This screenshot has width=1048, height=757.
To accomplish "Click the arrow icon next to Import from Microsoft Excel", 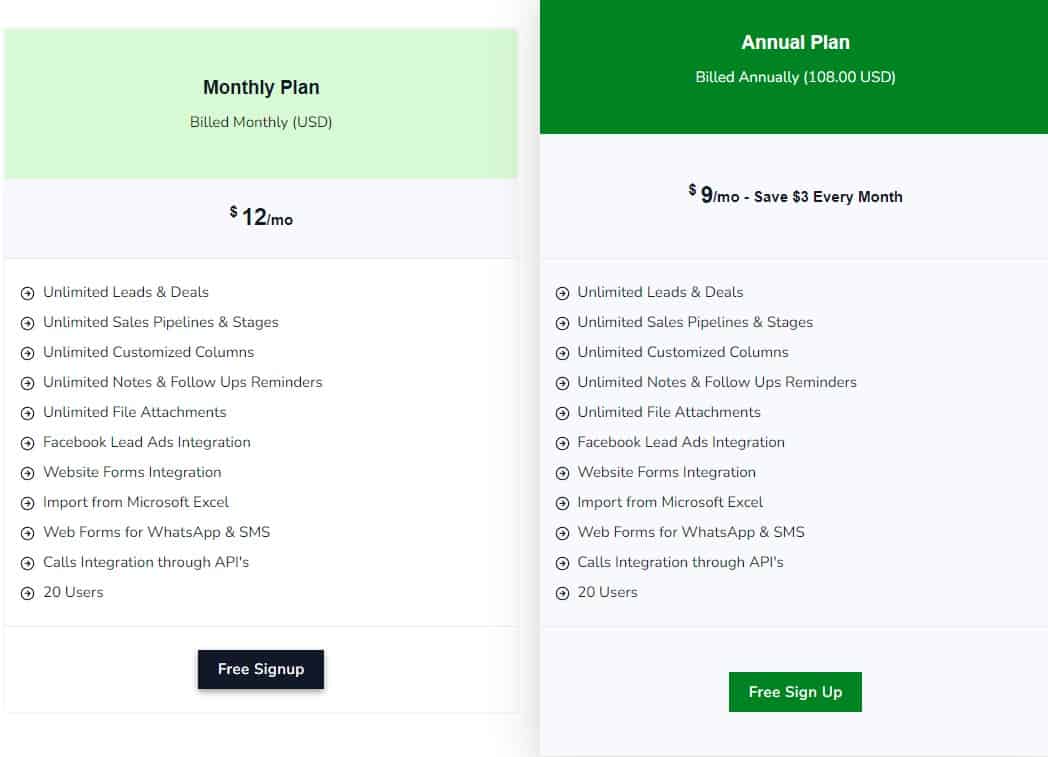I will coord(27,503).
